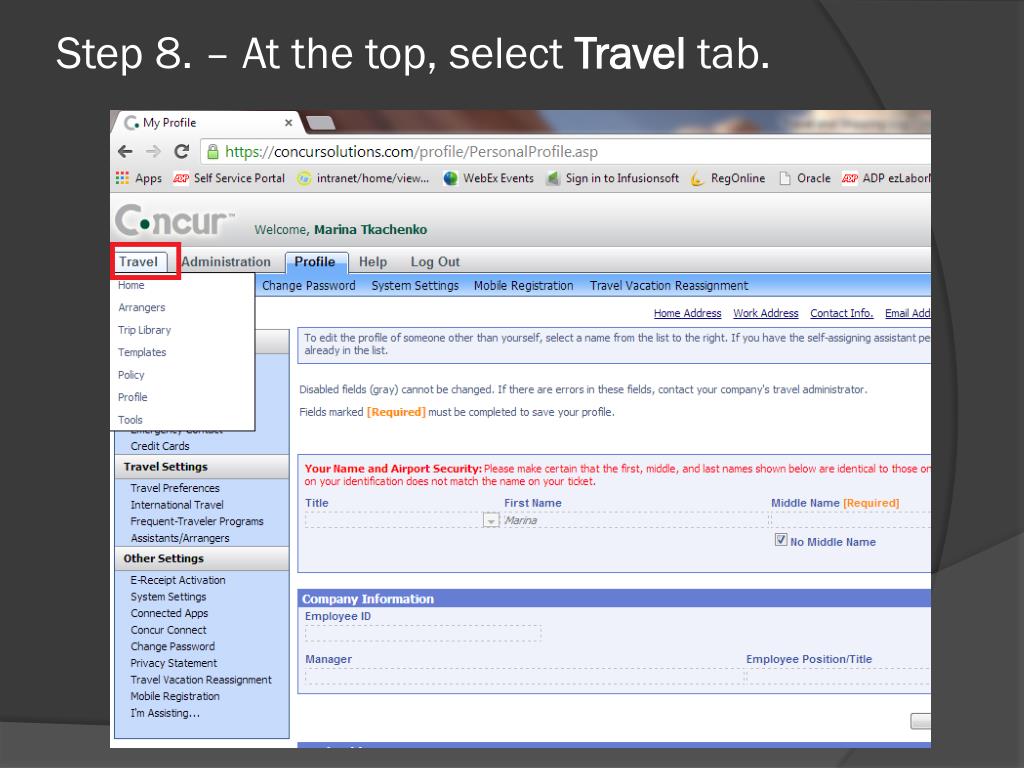The height and width of the screenshot is (768, 1024).
Task: Click the Concur logo
Action: 174,221
